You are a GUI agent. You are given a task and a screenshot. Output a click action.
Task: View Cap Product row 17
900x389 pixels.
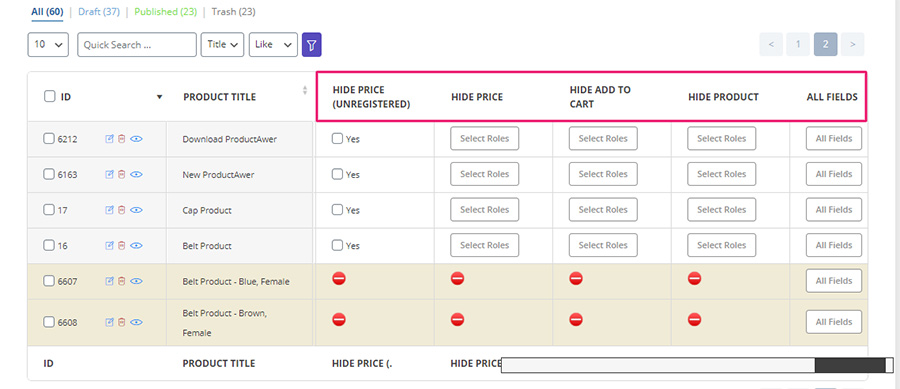[136, 210]
